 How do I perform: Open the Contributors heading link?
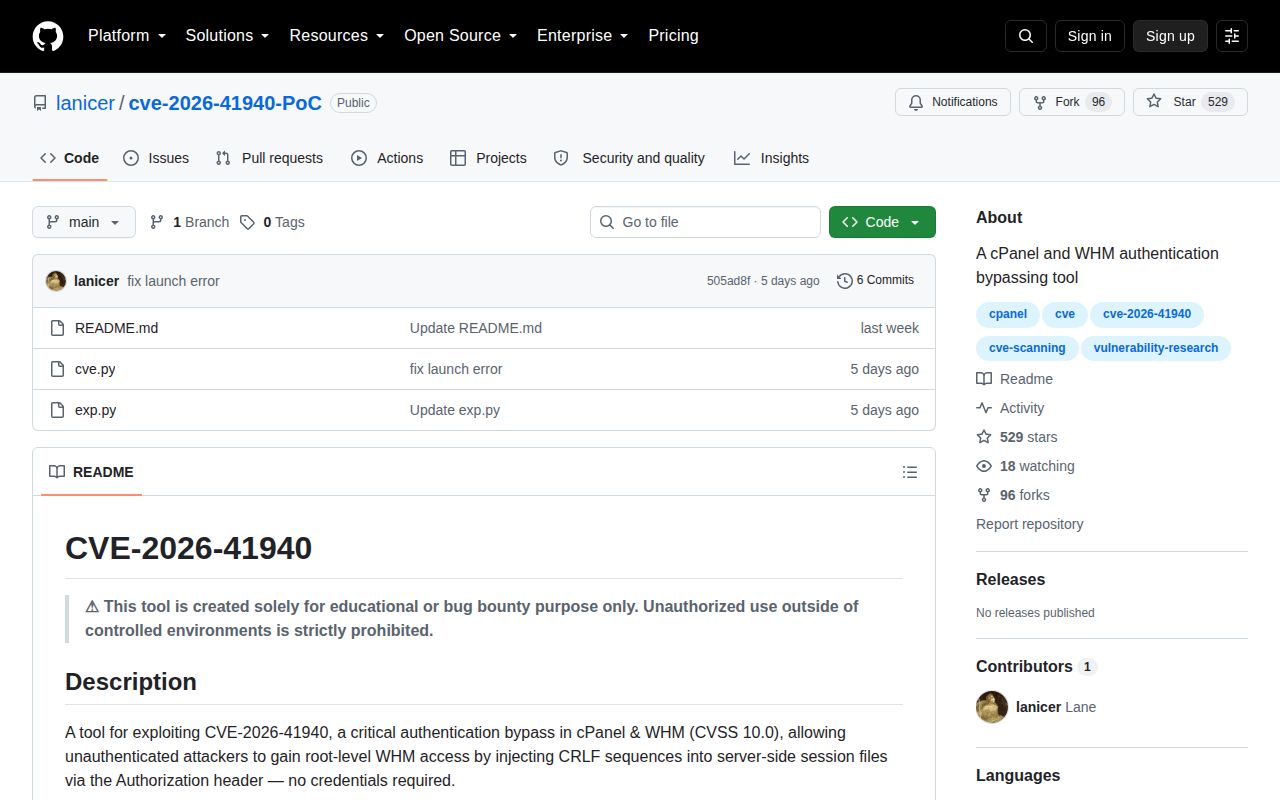(1036, 666)
